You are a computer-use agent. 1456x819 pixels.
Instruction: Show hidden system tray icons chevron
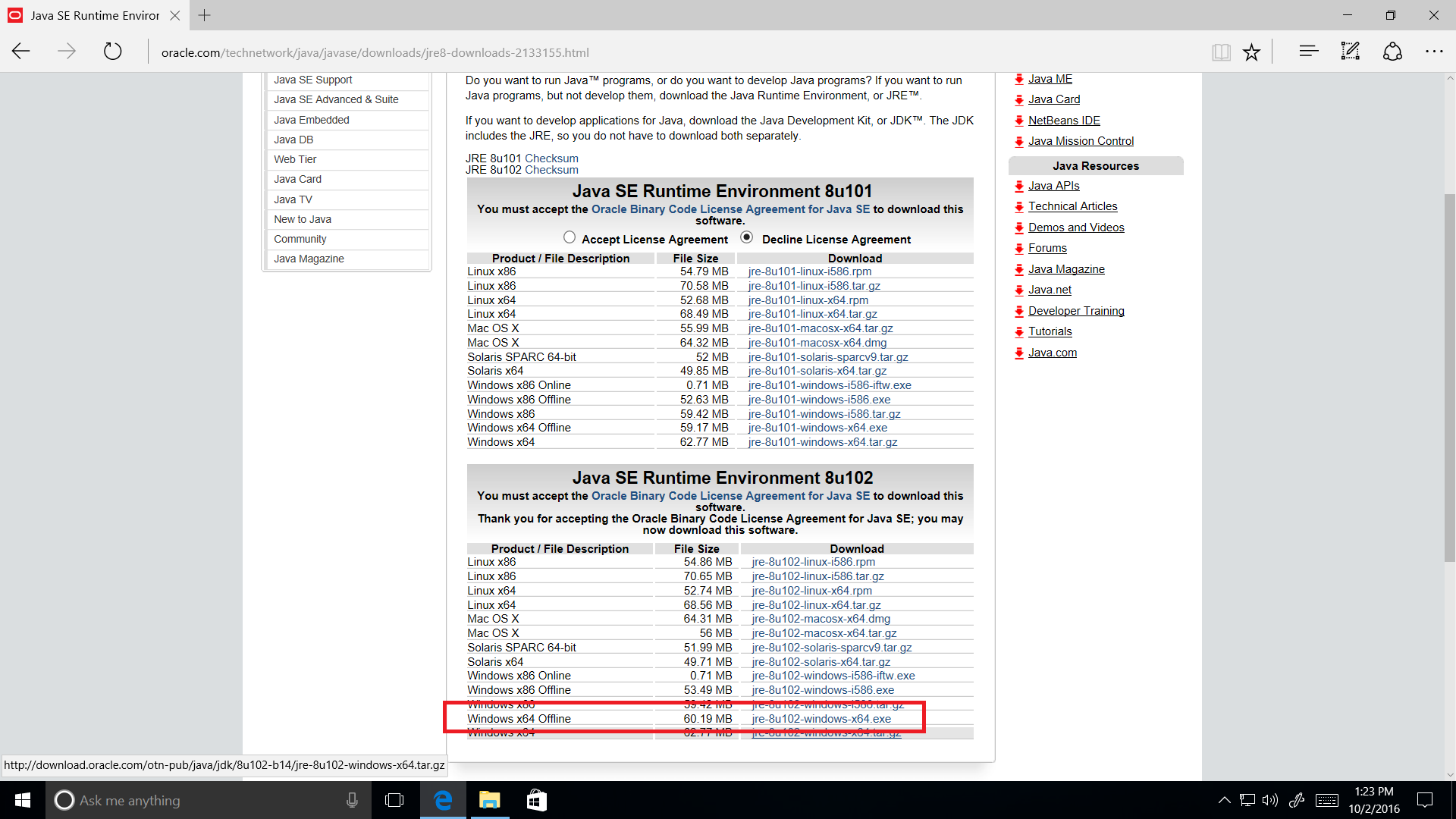(1224, 800)
